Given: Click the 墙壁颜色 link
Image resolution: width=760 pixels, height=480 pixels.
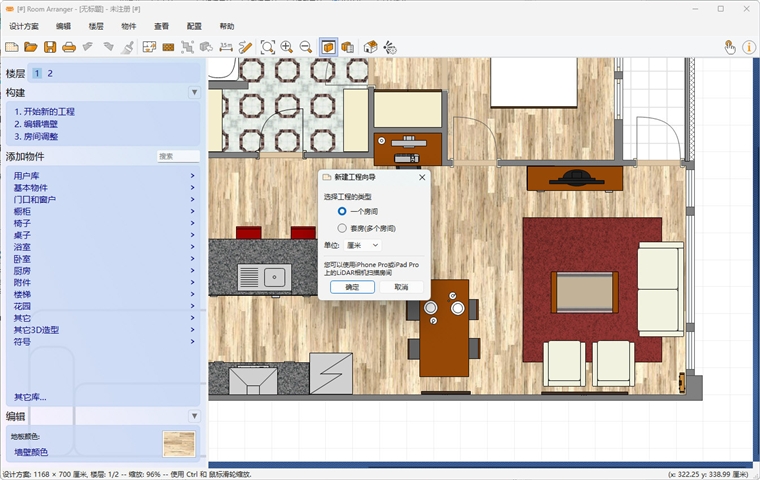Looking at the screenshot, I should pyautogui.click(x=31, y=452).
